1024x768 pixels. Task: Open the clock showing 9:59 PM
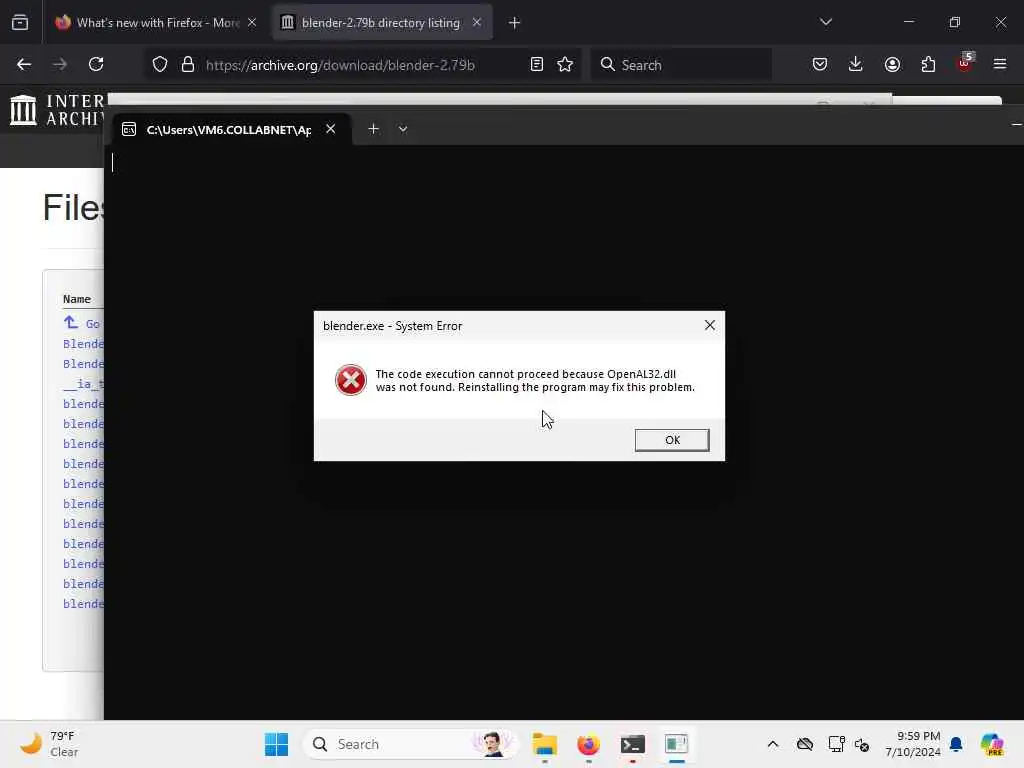click(x=912, y=744)
